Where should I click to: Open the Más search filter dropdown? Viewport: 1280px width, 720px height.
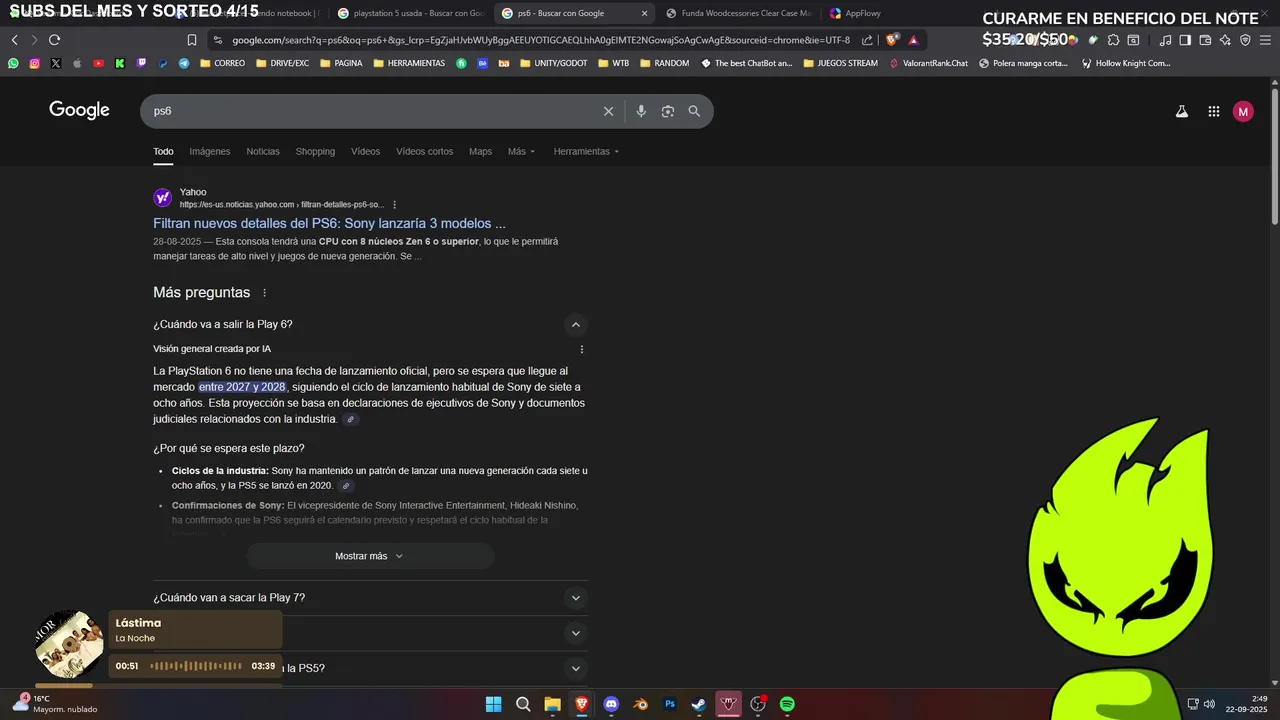[521, 151]
